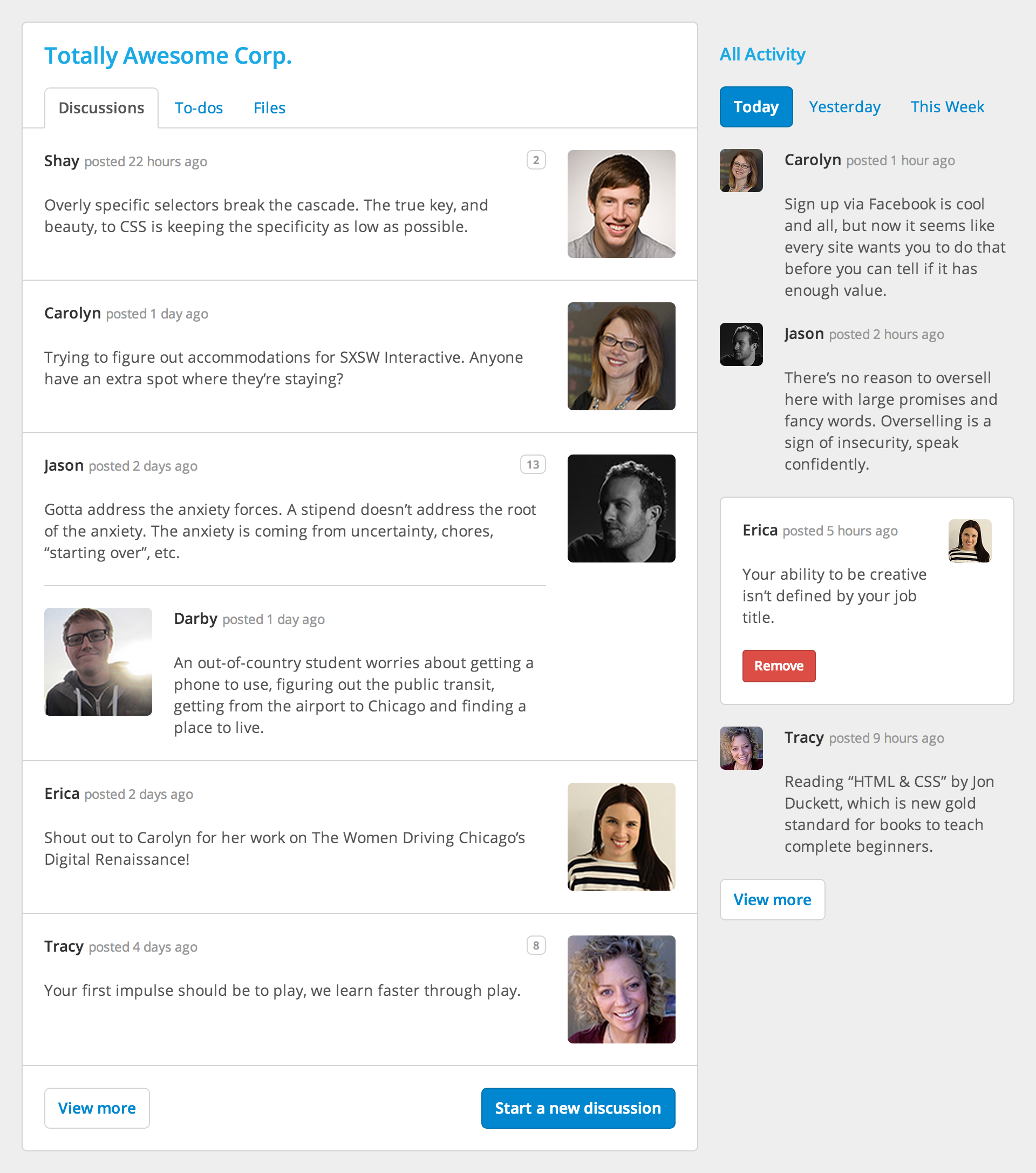Select the Today activity filter
Image resolution: width=1036 pixels, height=1173 pixels.
756,106
